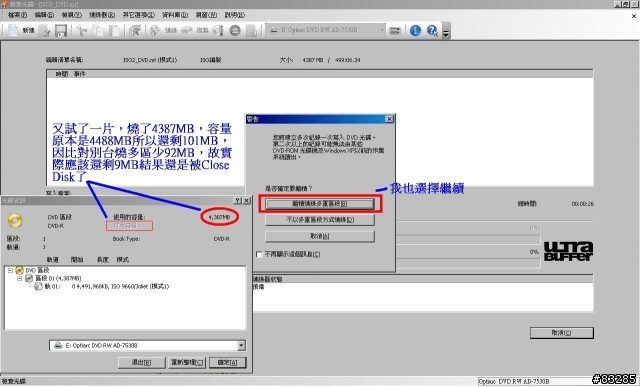The width and height of the screenshot is (640, 387).
Task: Click the 長度 column header in track list
Action: [x=102, y=260]
